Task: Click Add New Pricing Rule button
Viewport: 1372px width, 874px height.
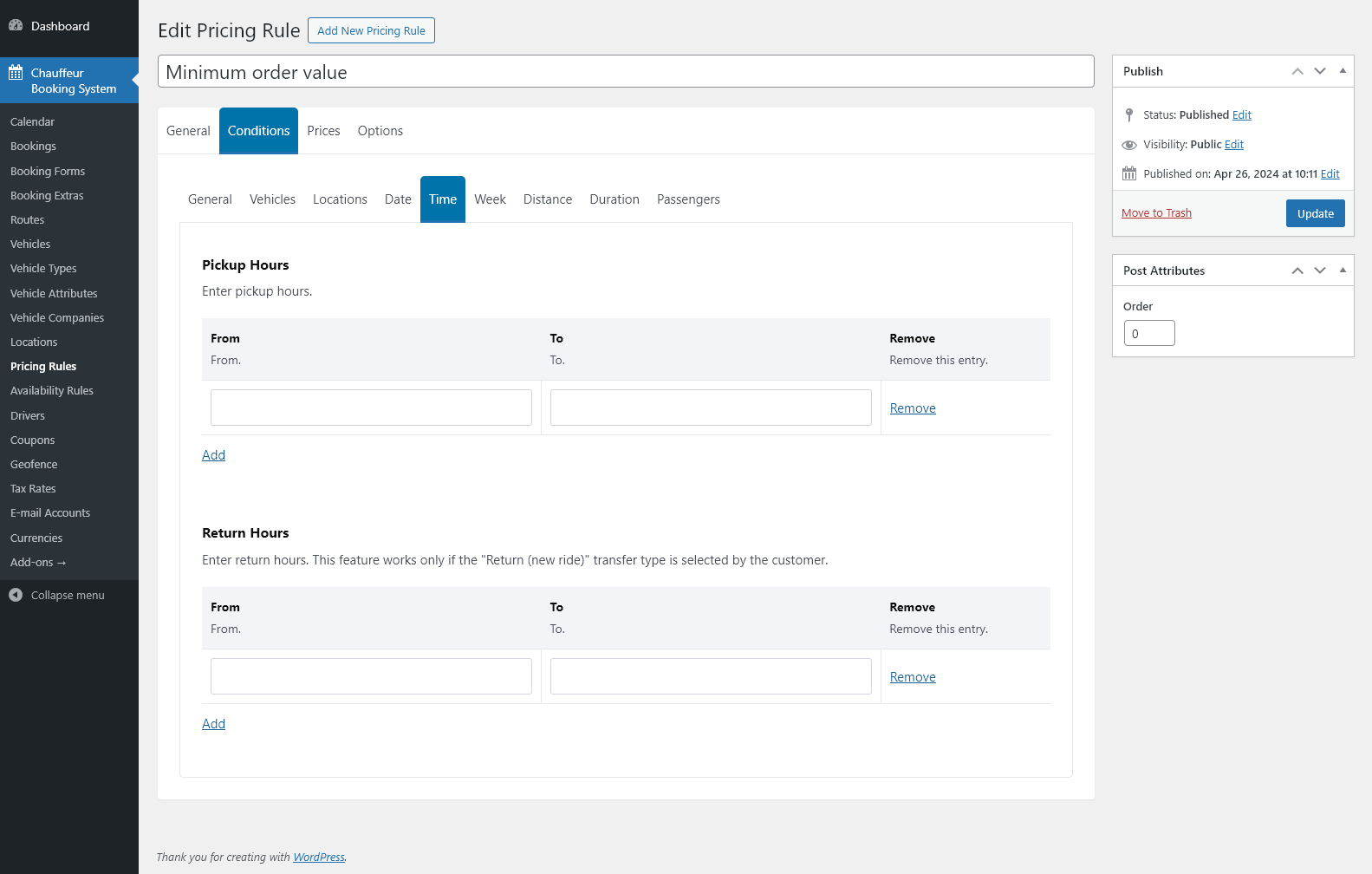Action: (371, 30)
